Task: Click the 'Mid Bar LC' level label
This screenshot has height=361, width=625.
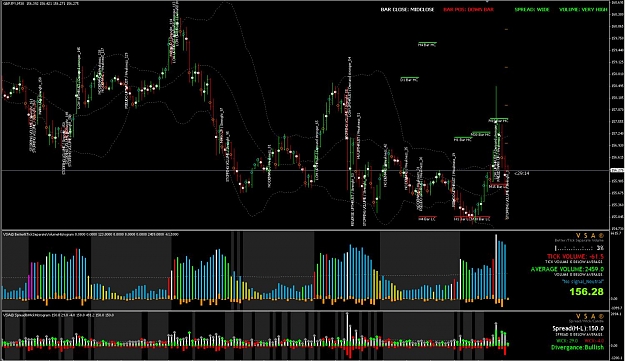Action: 497,186
